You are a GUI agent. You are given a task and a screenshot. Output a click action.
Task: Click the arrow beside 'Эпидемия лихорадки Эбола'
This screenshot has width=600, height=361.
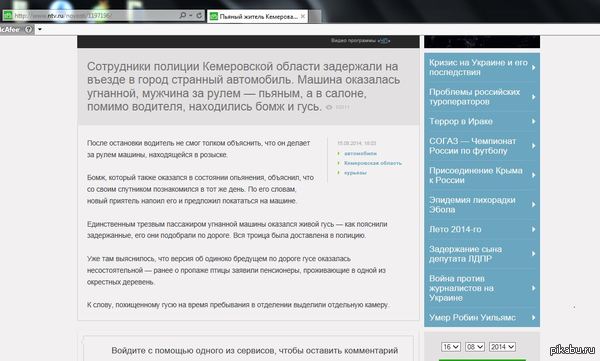(533, 205)
